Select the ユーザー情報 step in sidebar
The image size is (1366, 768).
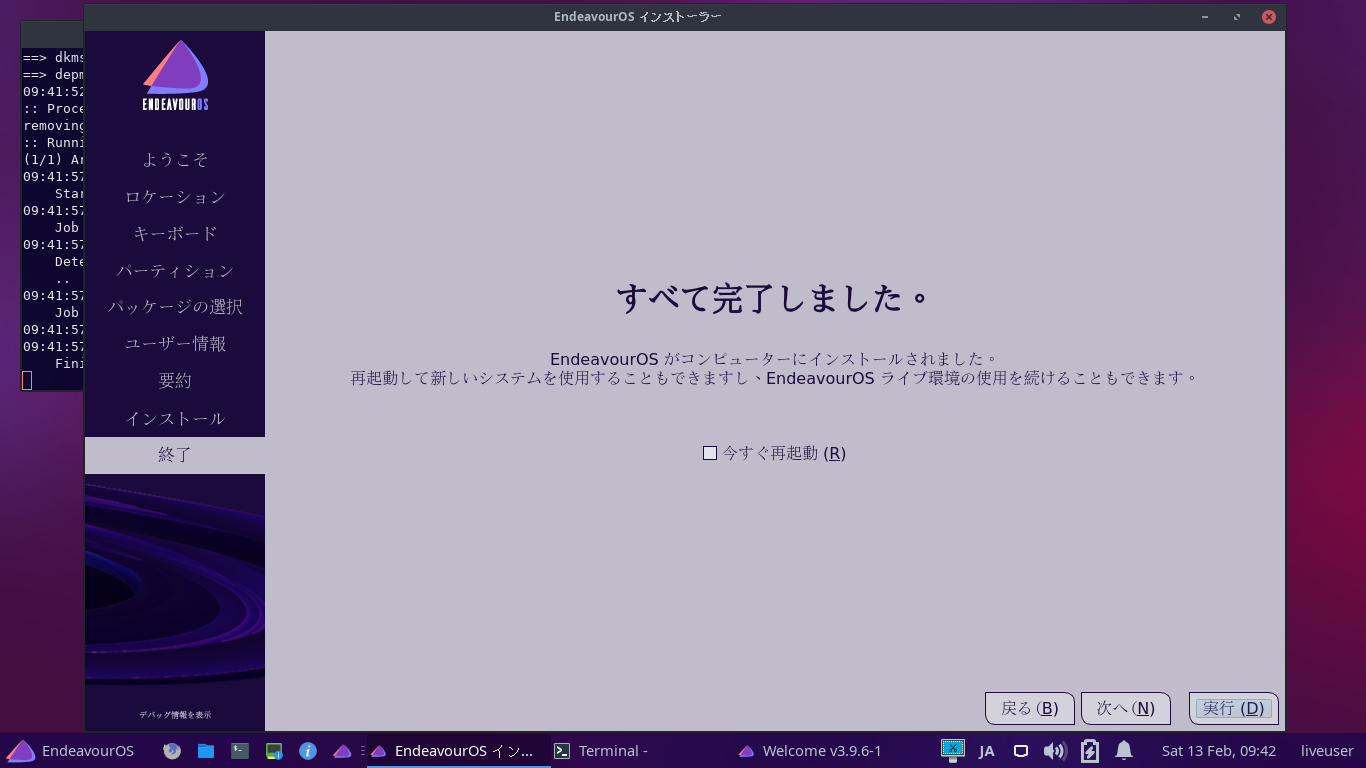pyautogui.click(x=175, y=344)
